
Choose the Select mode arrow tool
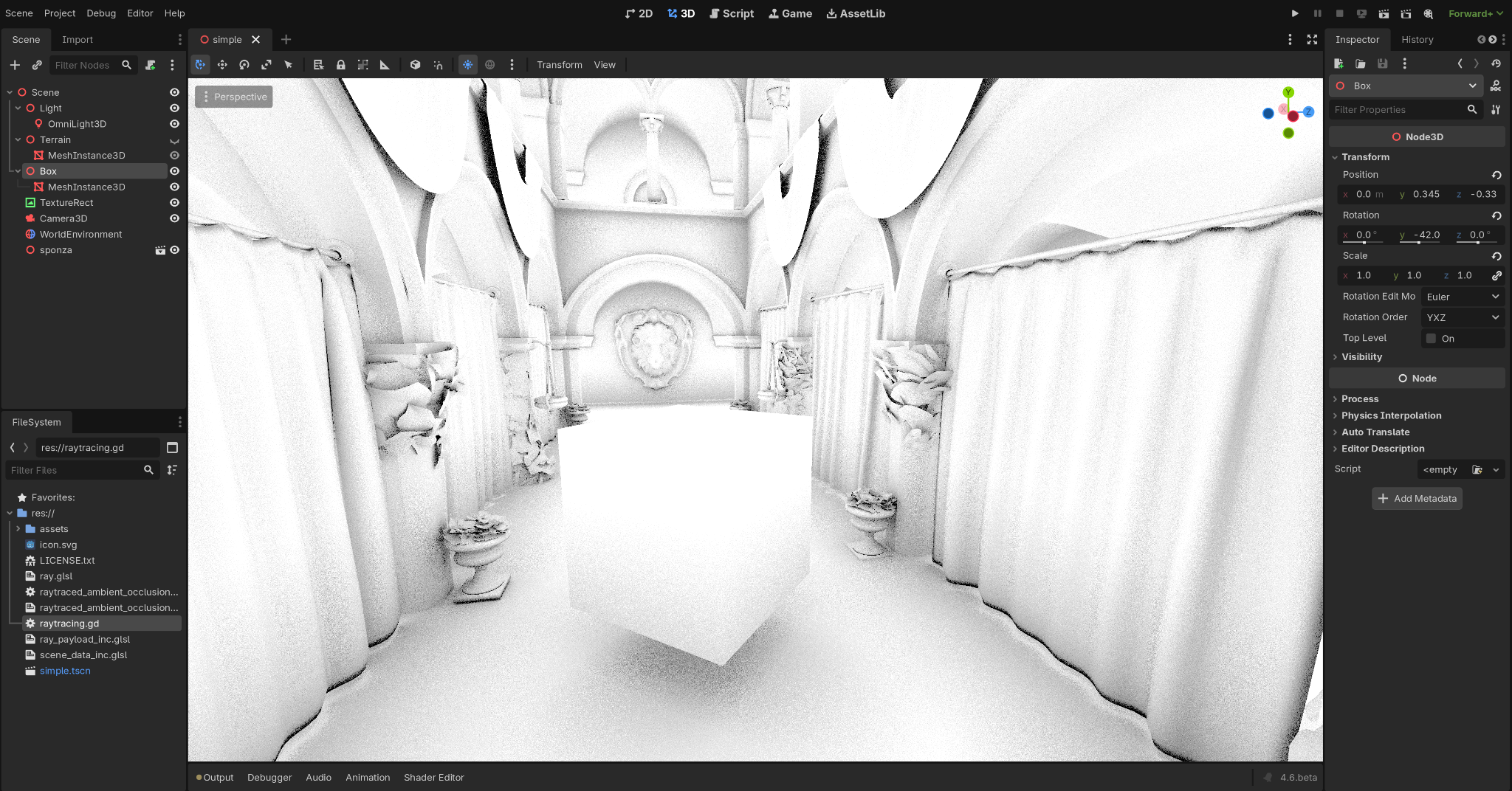pos(289,65)
